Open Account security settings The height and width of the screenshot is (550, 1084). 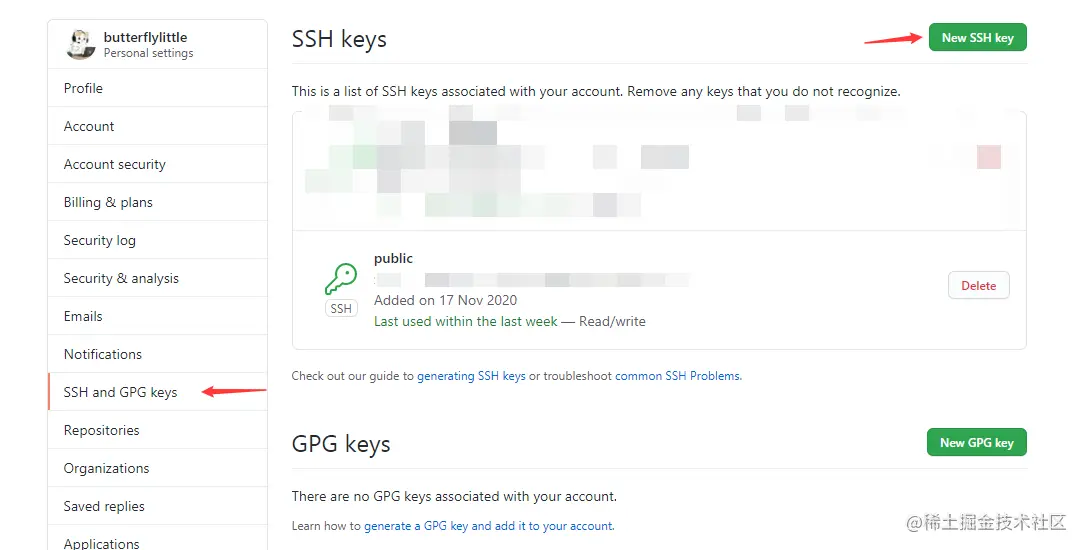(158, 164)
